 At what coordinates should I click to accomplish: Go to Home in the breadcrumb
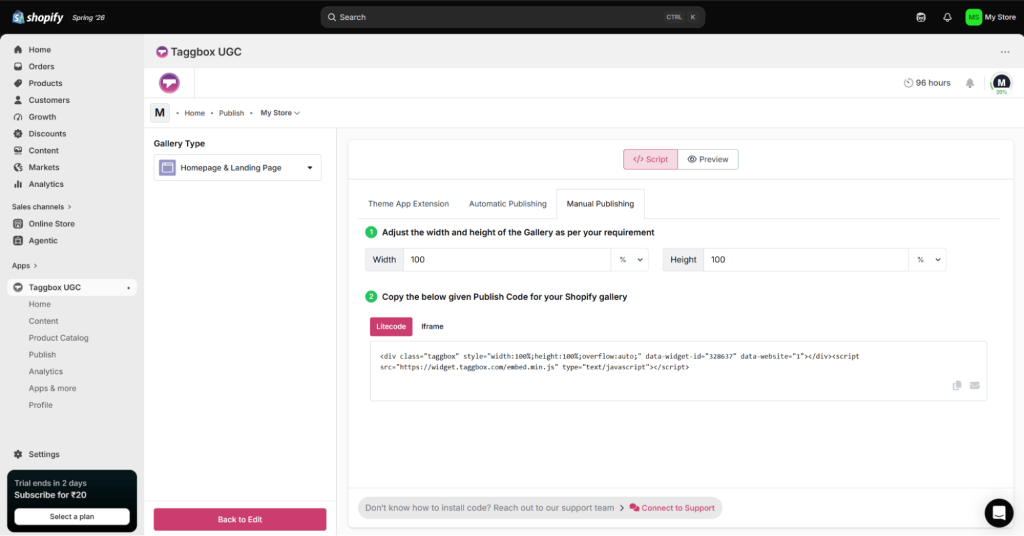coord(195,113)
